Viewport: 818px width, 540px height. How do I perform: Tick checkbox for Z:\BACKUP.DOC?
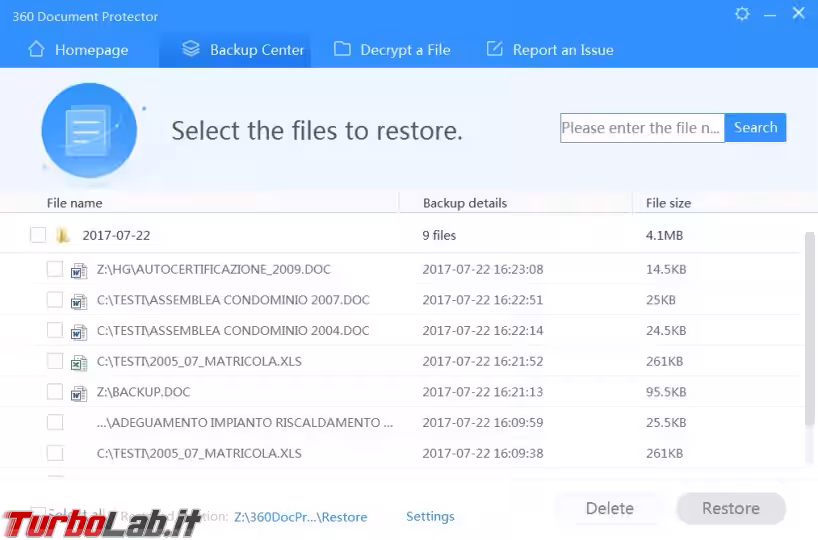point(55,391)
